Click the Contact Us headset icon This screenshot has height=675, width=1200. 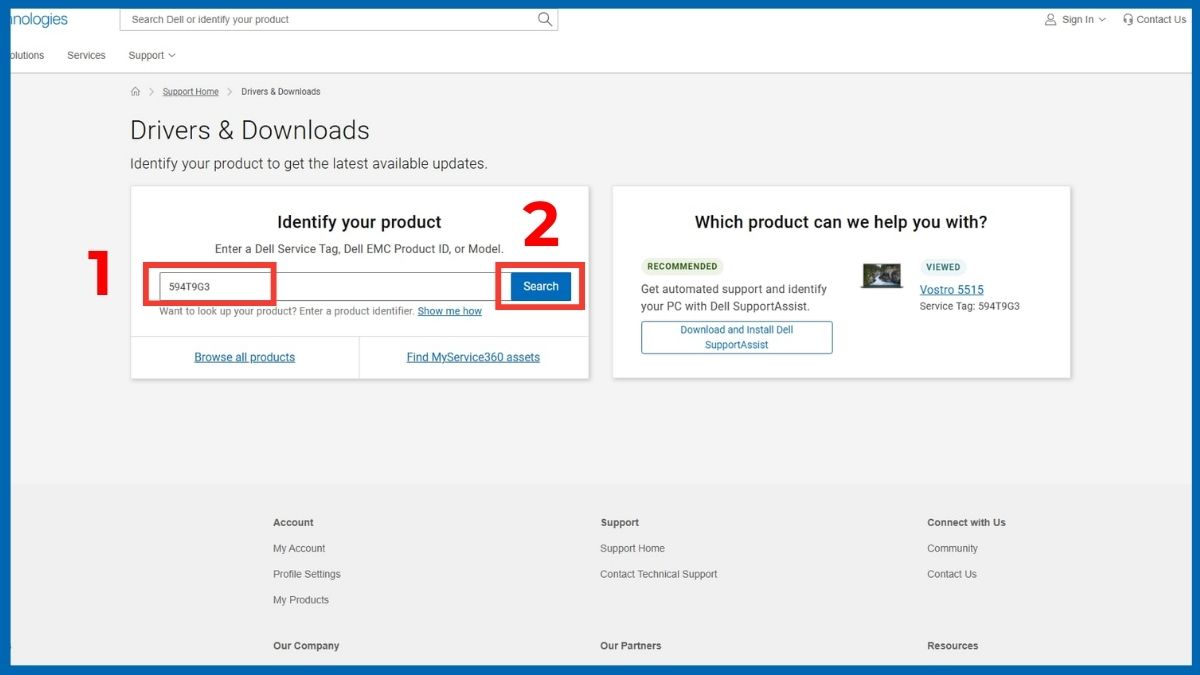(1128, 20)
